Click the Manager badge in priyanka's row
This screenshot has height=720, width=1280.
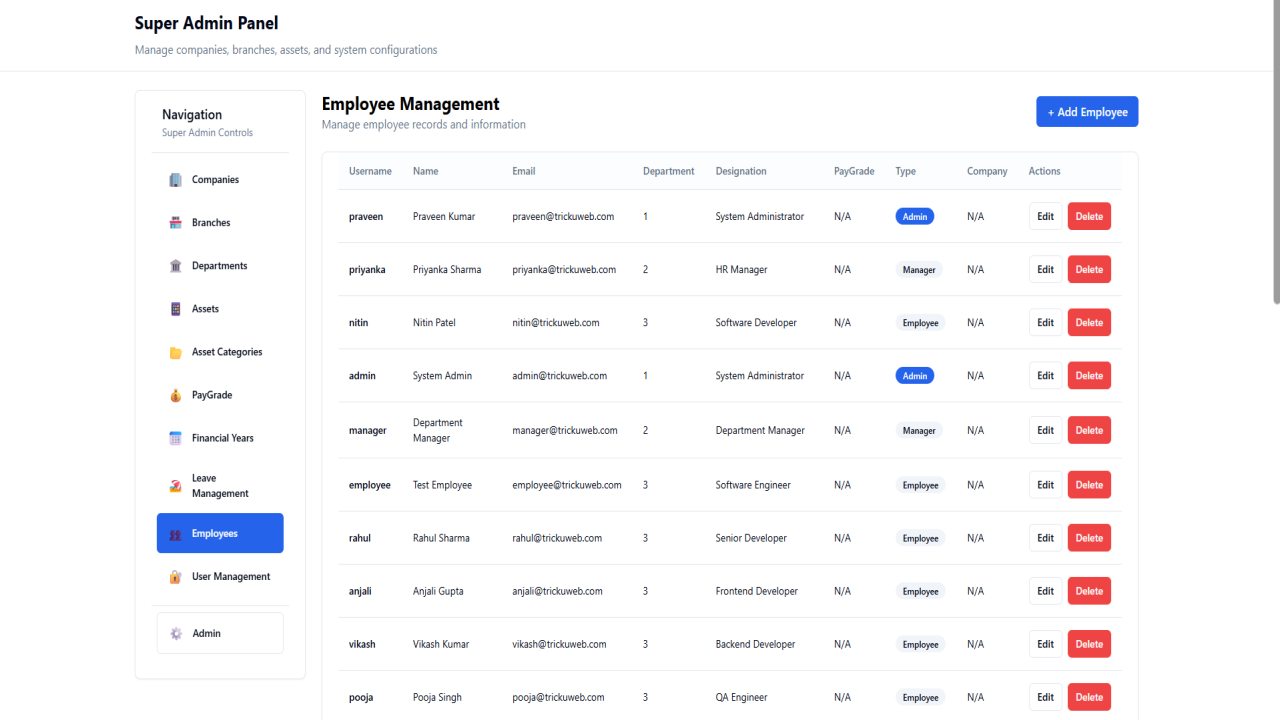pos(919,270)
